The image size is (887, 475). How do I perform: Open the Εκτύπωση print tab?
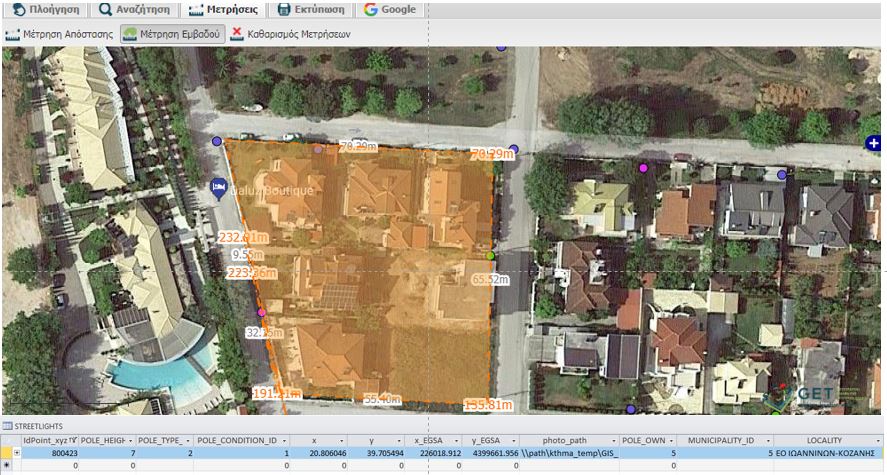pyautogui.click(x=311, y=9)
